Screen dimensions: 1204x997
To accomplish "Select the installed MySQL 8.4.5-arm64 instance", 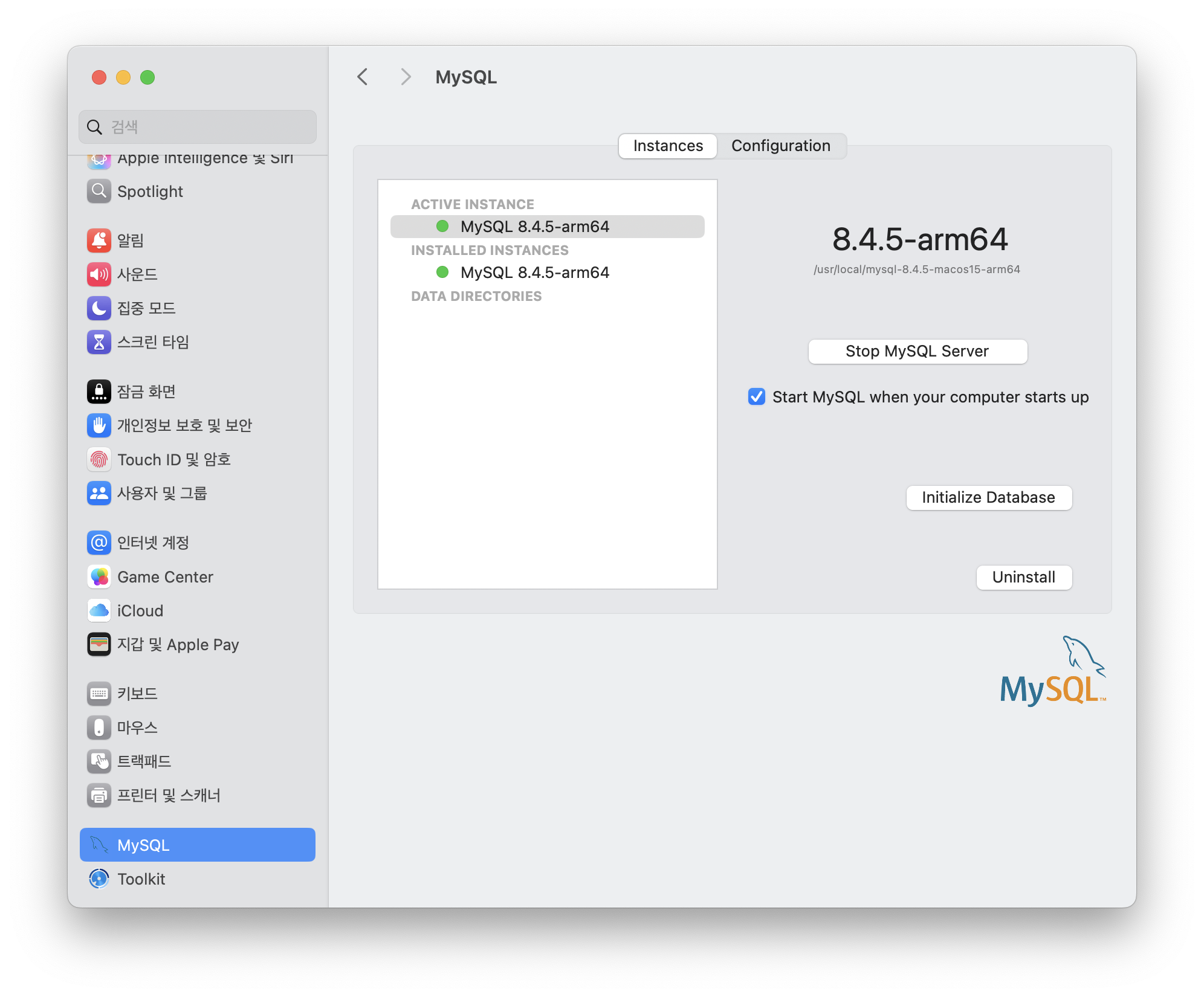I will [534, 273].
